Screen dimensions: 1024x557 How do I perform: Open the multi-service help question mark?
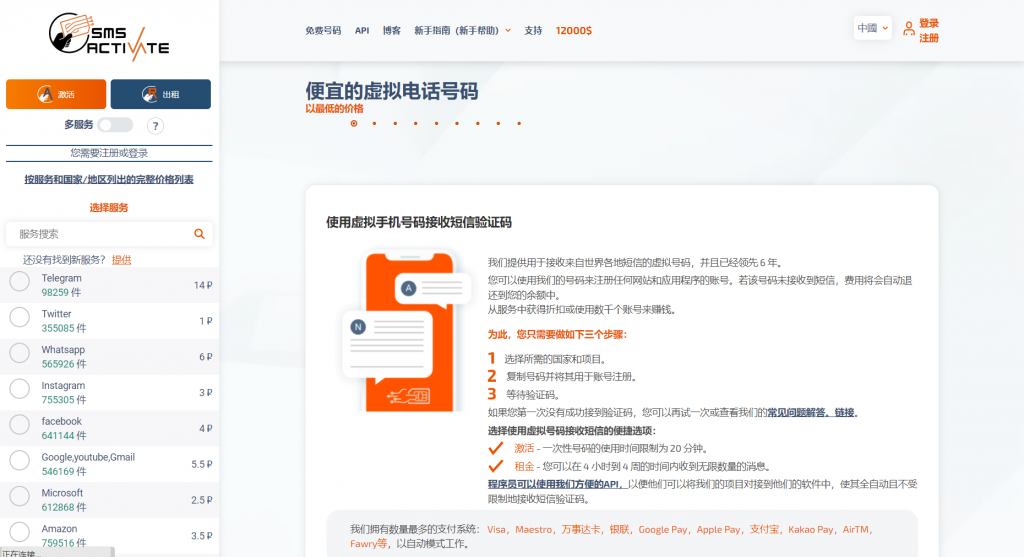[x=155, y=126]
